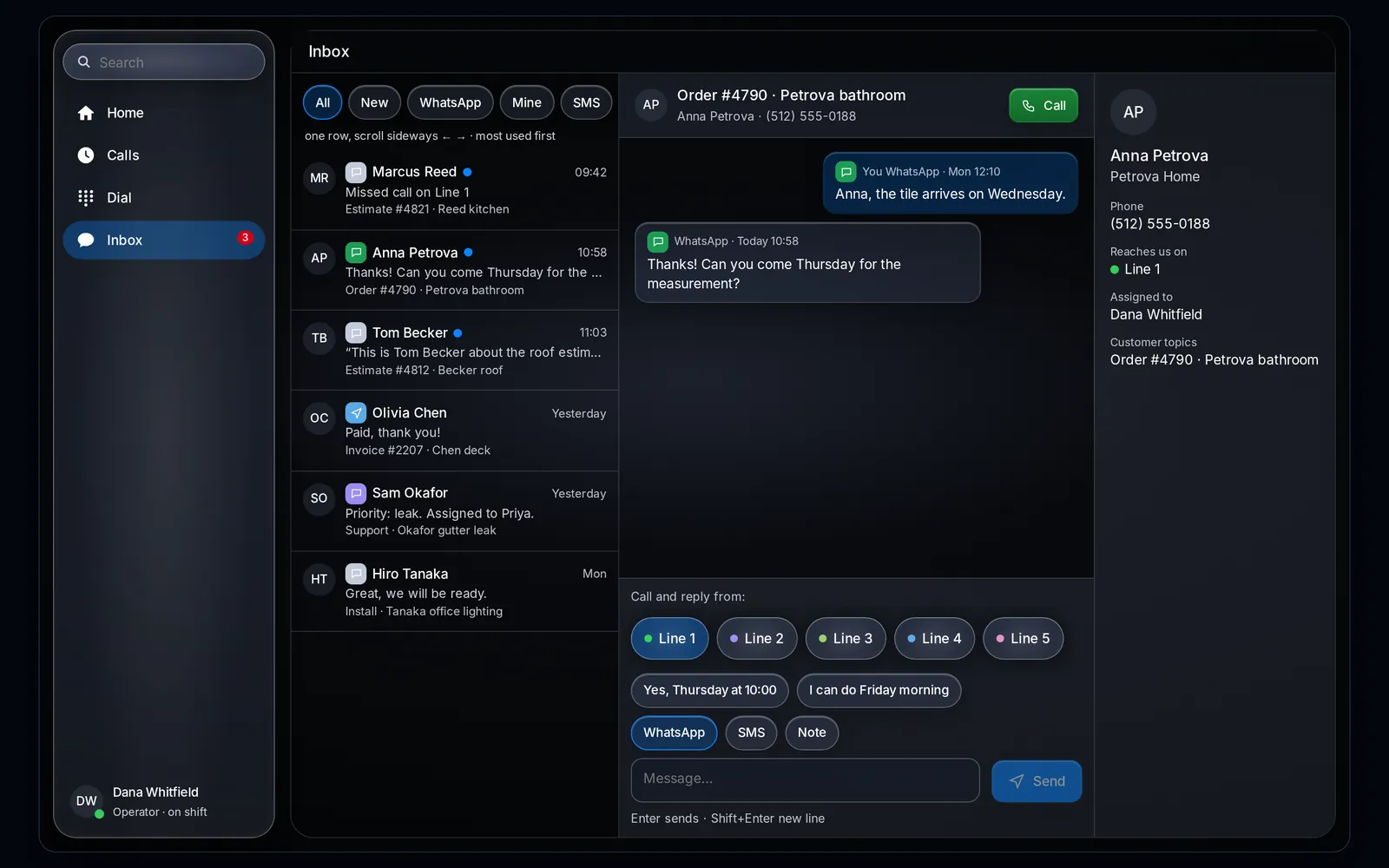Click the Send button

coord(1037,781)
